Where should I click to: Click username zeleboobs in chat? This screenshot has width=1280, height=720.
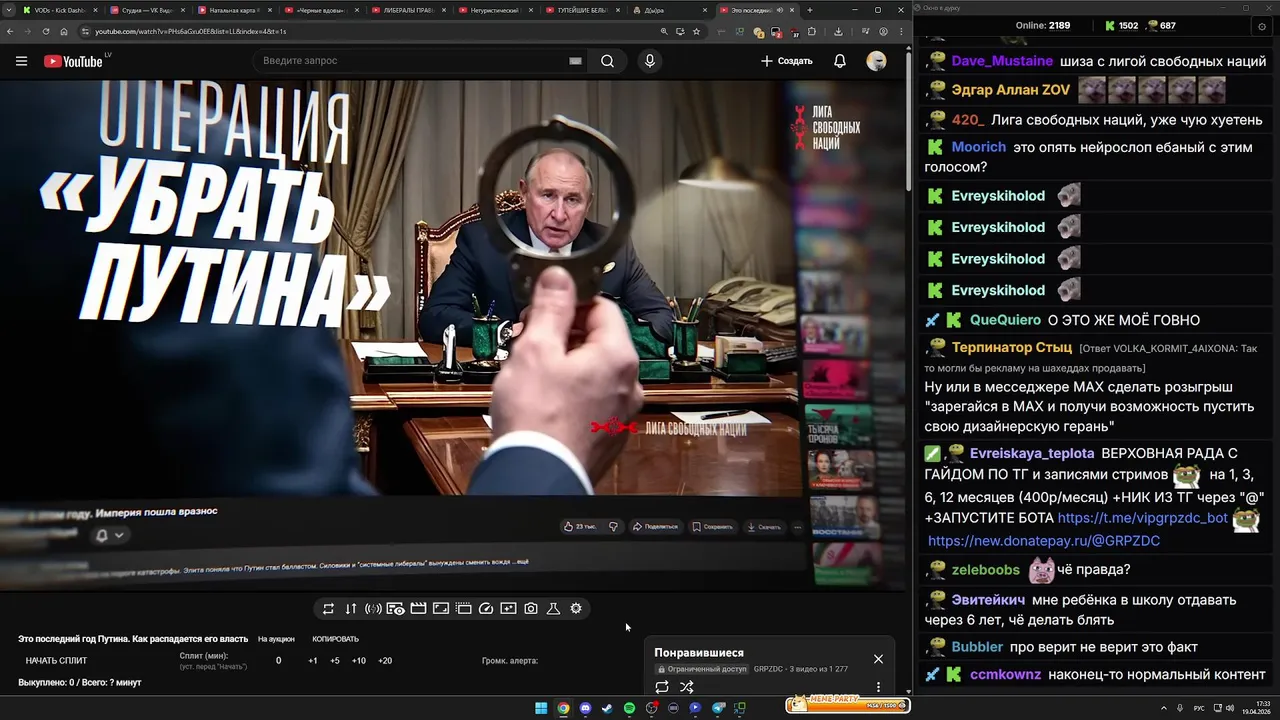point(985,570)
